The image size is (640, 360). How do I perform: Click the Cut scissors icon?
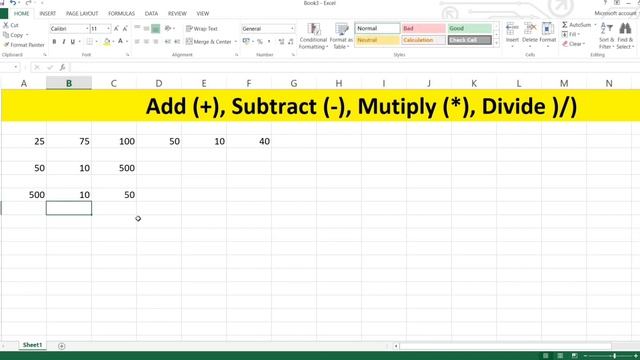click(x=6, y=25)
